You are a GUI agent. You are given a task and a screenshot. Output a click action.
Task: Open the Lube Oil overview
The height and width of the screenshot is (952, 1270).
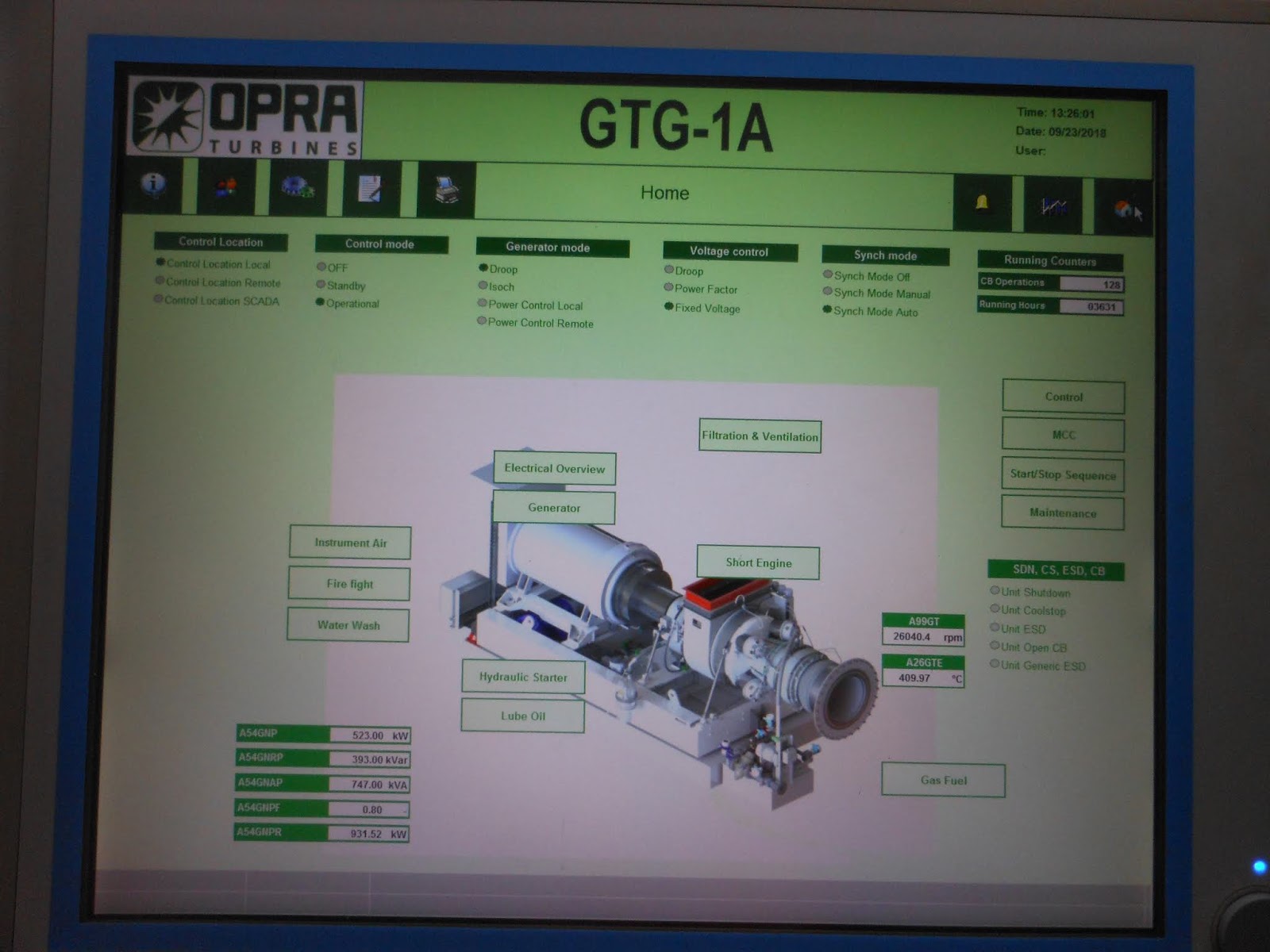(522, 715)
